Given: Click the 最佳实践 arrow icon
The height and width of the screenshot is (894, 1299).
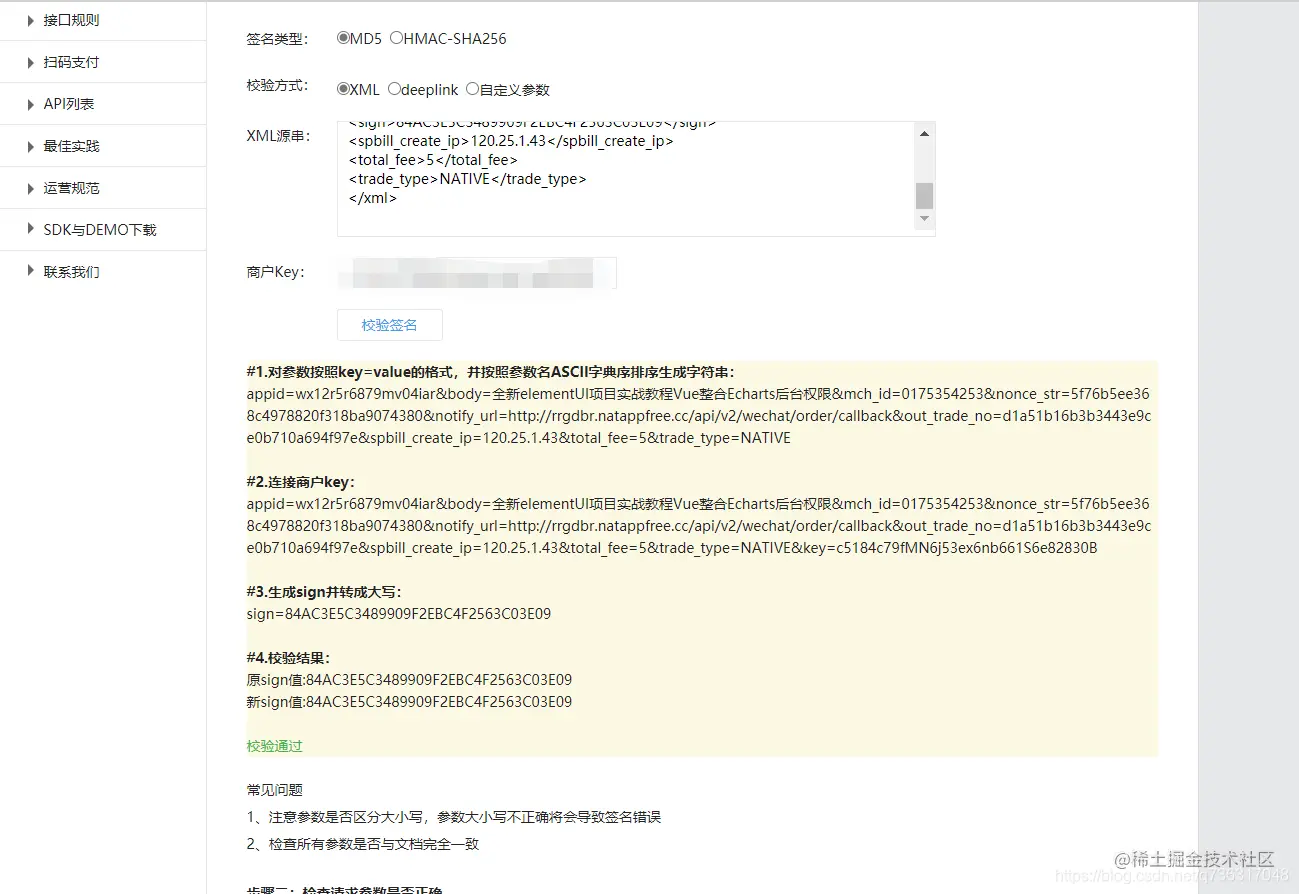Looking at the screenshot, I should click(x=29, y=145).
